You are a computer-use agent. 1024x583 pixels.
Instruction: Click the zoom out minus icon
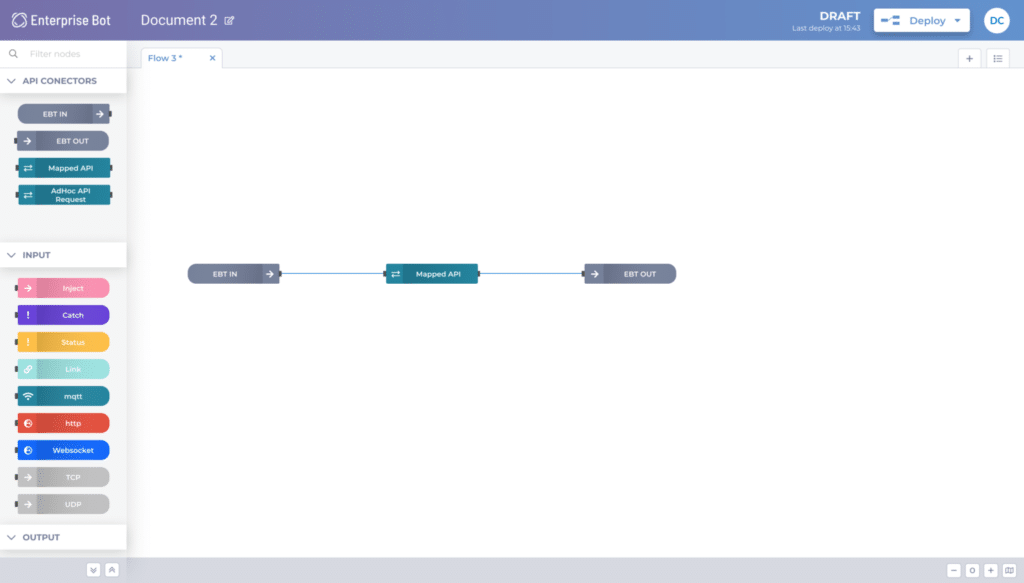pos(954,570)
